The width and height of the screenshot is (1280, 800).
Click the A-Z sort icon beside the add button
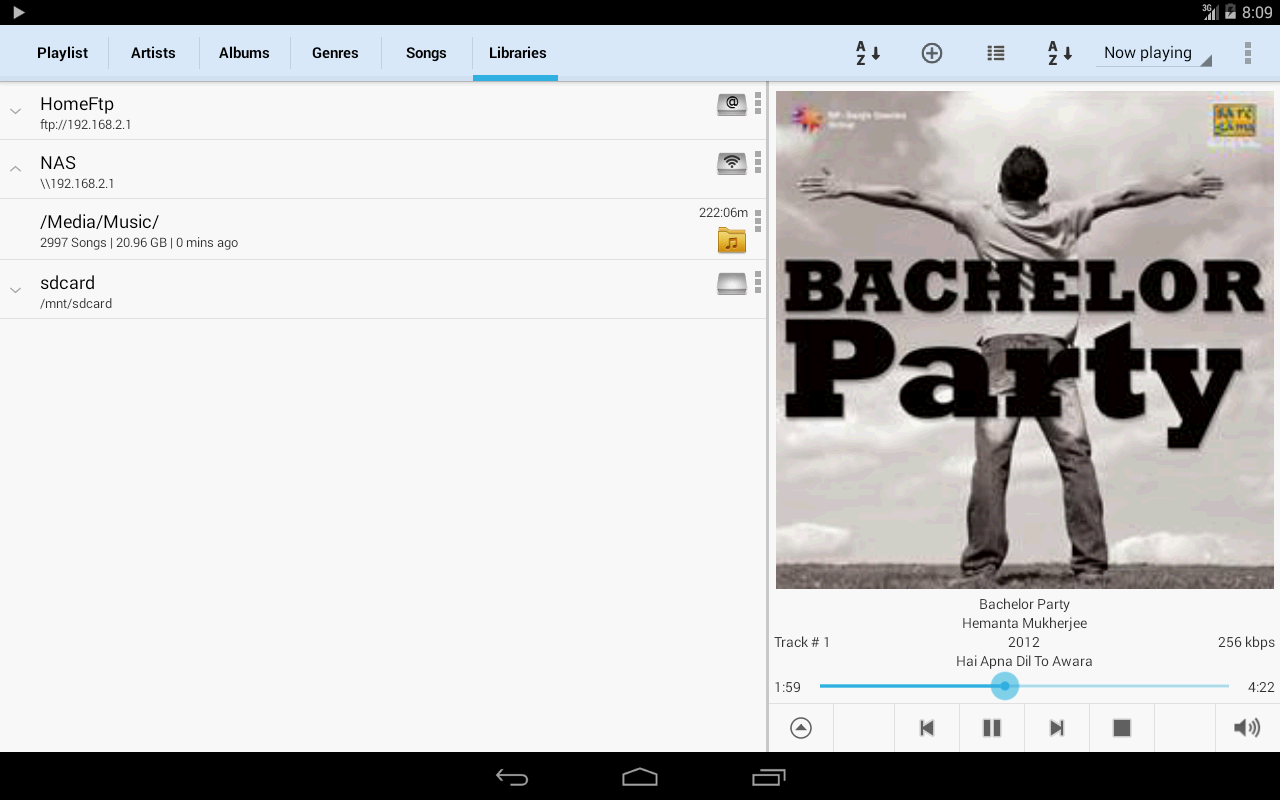867,53
